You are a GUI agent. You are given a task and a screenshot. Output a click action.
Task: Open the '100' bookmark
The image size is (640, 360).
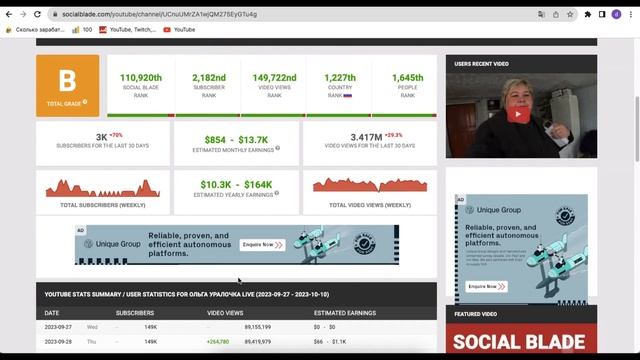point(82,30)
